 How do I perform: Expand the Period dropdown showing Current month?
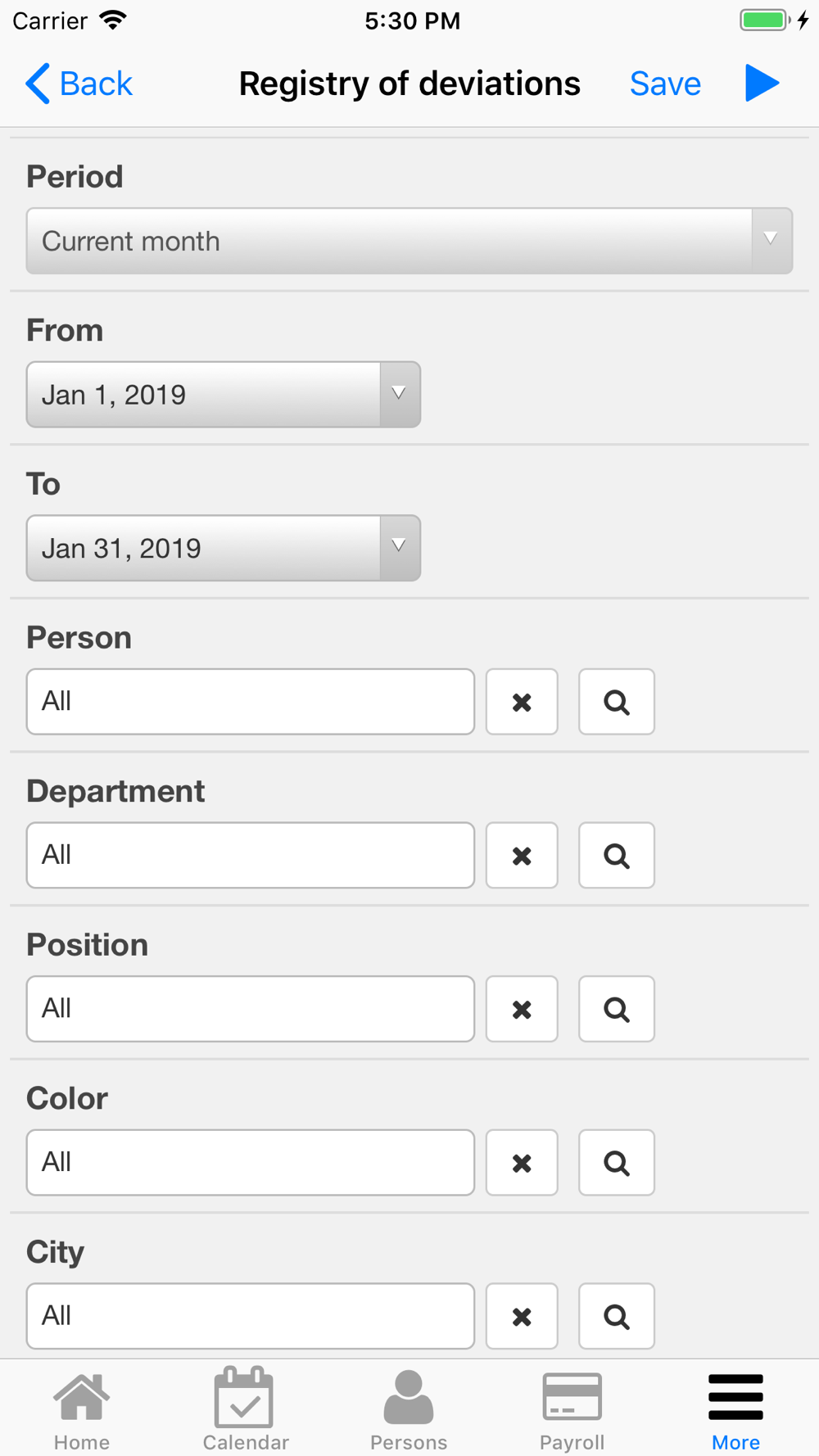409,241
